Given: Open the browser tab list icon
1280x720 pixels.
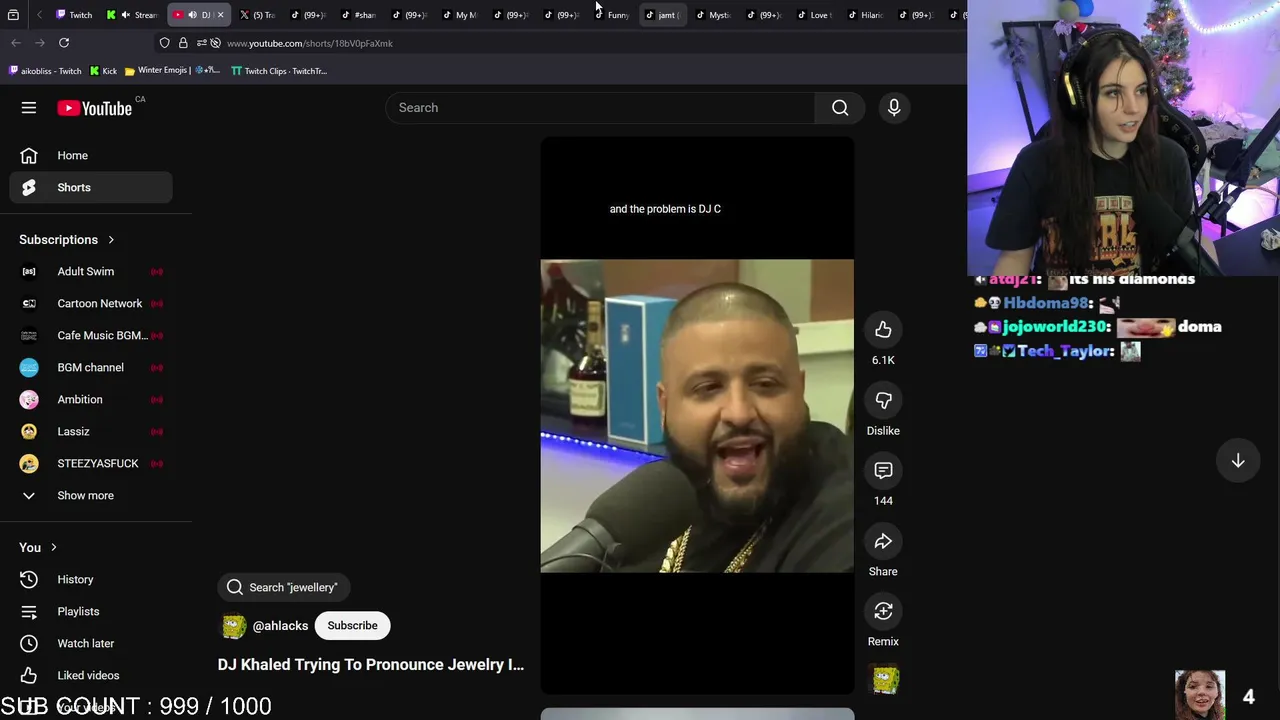Looking at the screenshot, I should coord(13,15).
